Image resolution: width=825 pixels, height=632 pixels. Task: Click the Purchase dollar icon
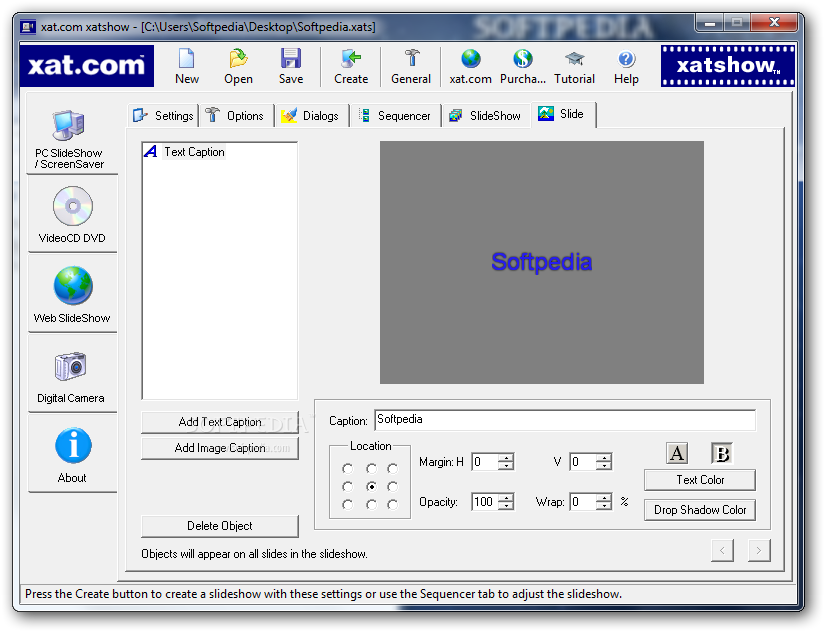522,59
